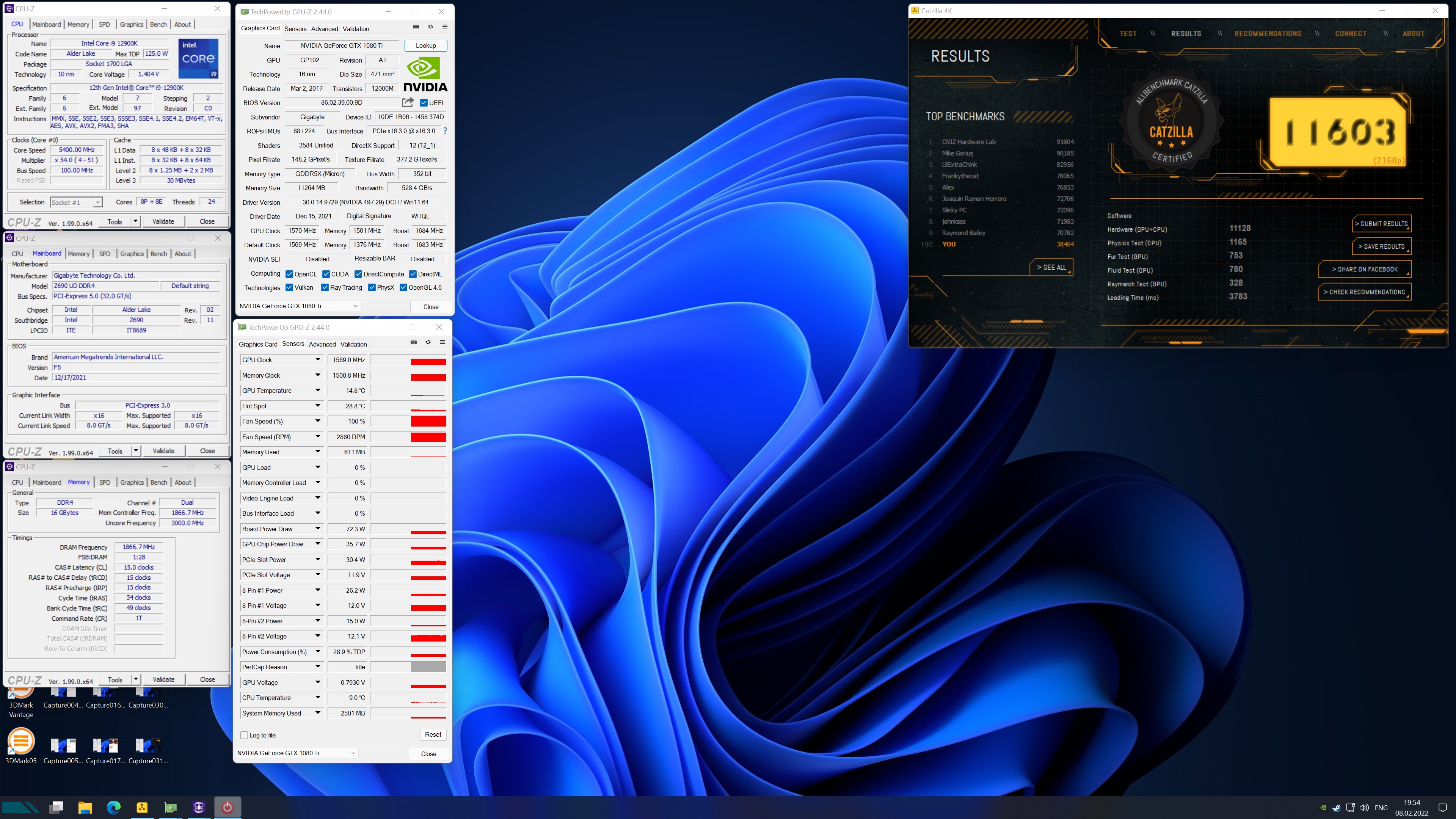Switch to Bench tab in CPU-Z Mainboard window
The height and width of the screenshot is (819, 1456).
(x=159, y=254)
